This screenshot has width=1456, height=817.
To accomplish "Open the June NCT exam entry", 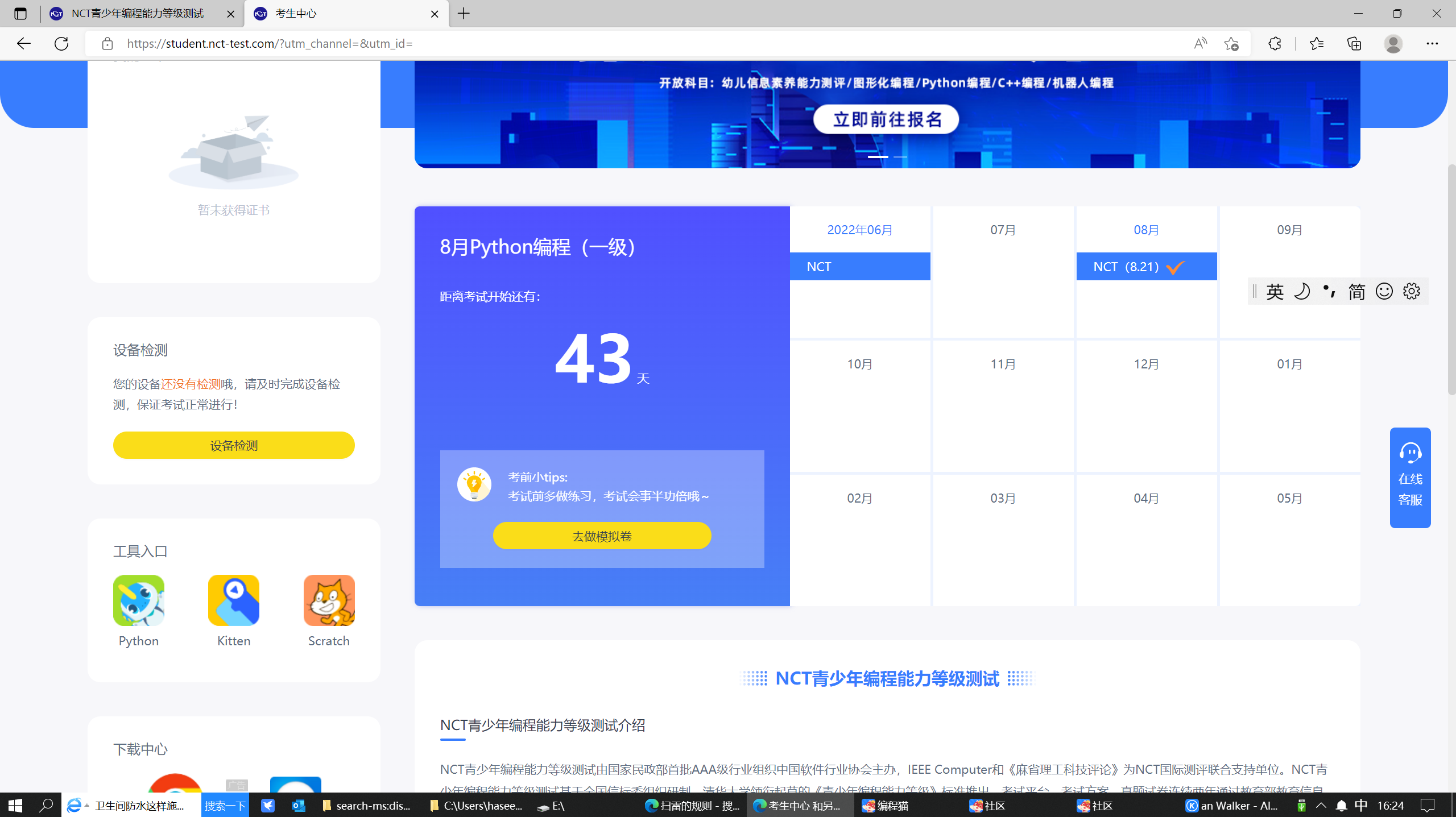I will click(x=860, y=266).
